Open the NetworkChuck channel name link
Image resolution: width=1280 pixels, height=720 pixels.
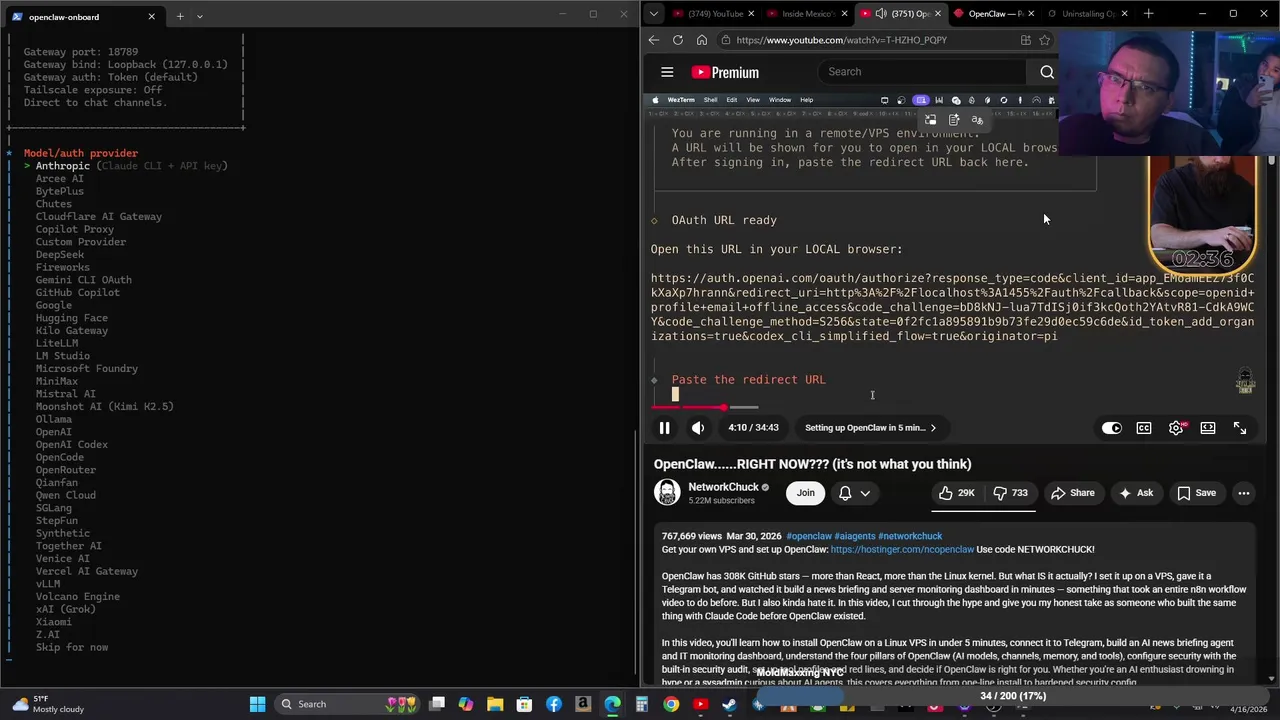click(x=723, y=487)
